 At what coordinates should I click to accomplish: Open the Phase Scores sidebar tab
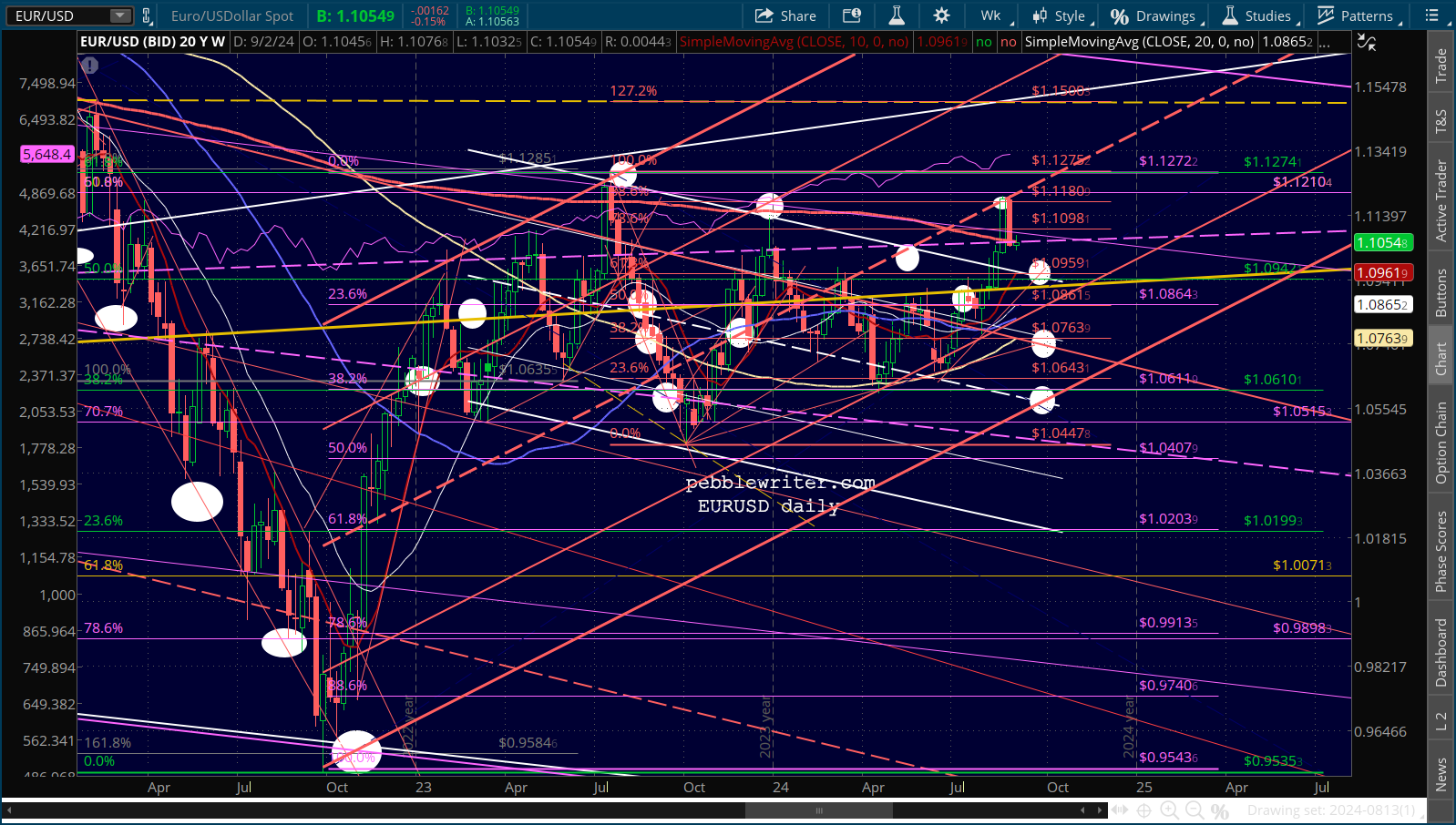pyautogui.click(x=1441, y=552)
